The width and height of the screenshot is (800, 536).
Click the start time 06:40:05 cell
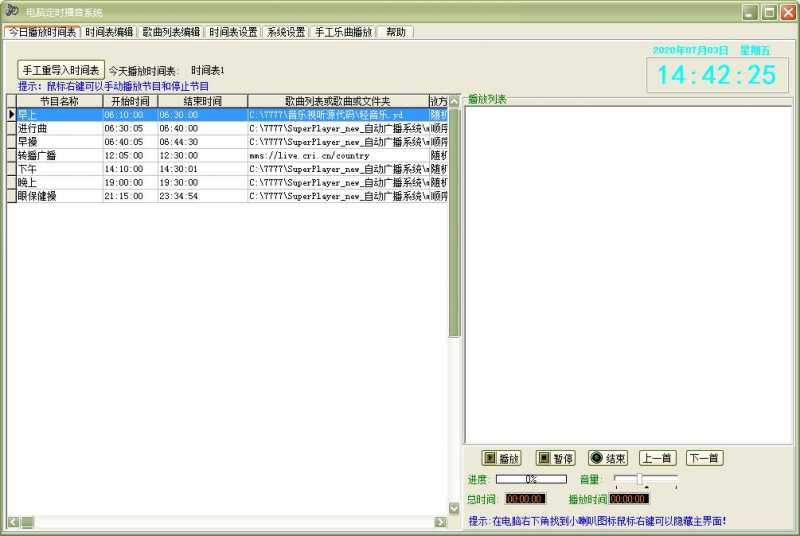point(130,142)
